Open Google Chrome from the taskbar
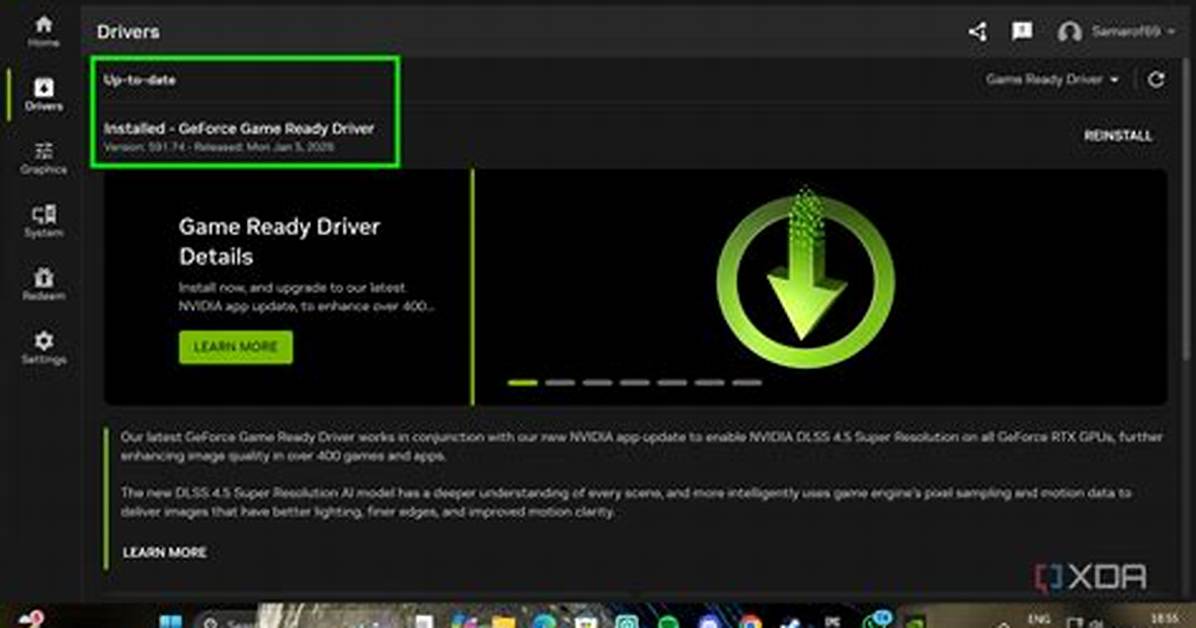The height and width of the screenshot is (628, 1196). (750, 622)
